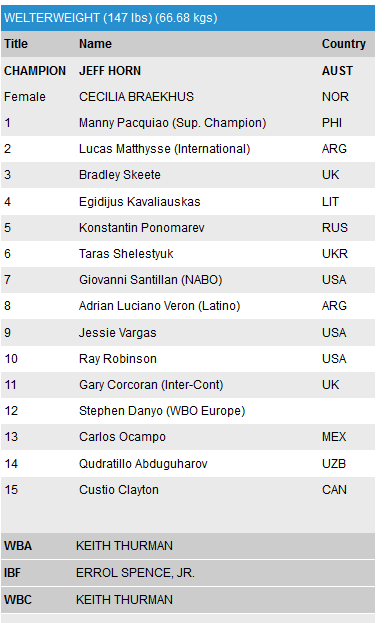Click female champion CECILIA BRAEKHUS
385x623 pixels.
tap(136, 97)
